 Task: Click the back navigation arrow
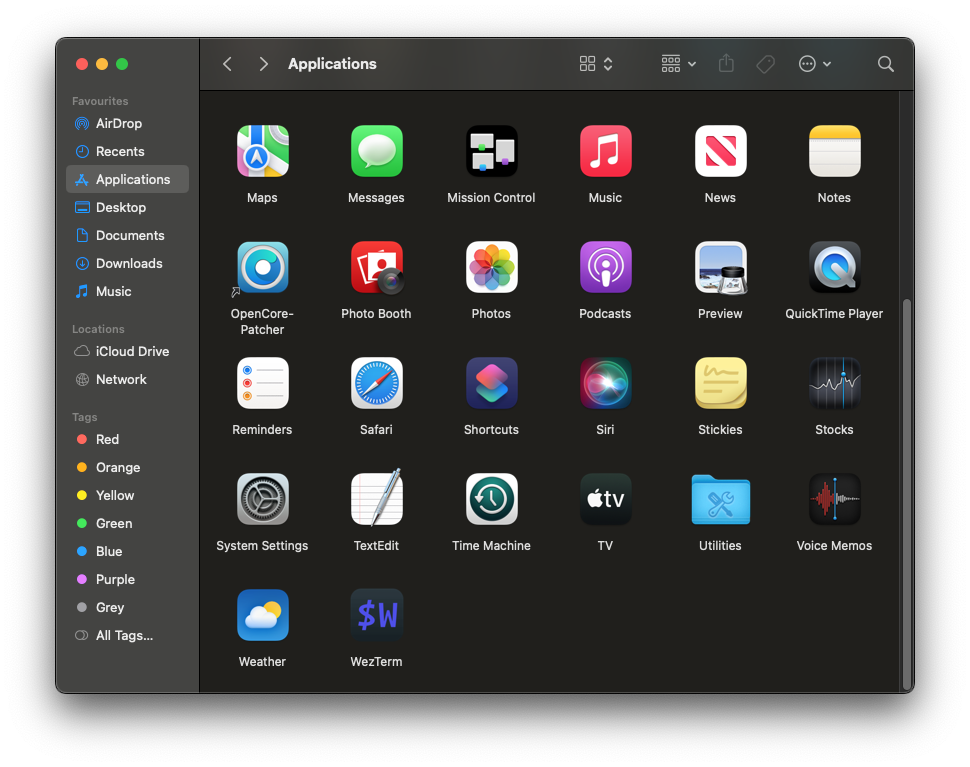click(x=227, y=63)
